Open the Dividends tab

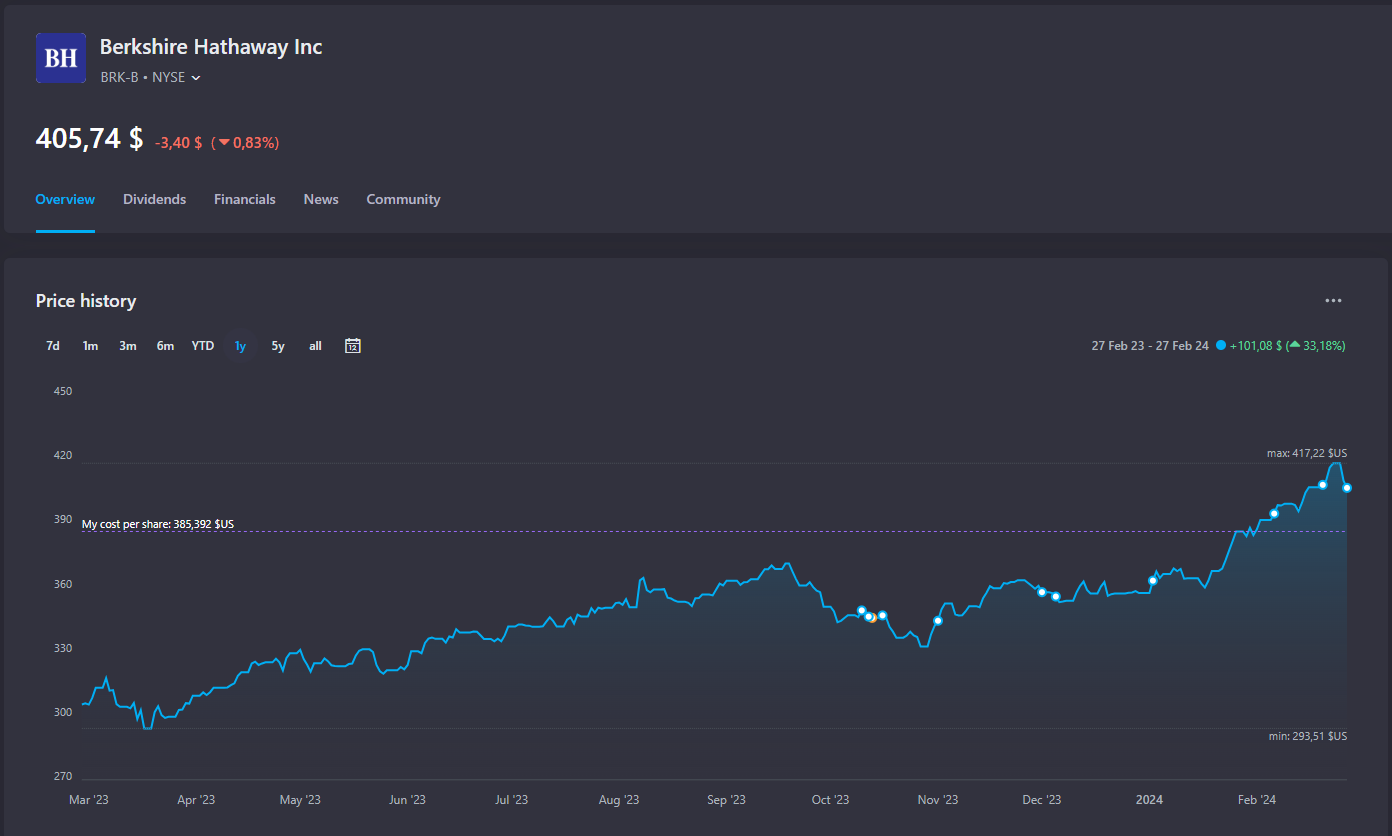click(x=155, y=199)
